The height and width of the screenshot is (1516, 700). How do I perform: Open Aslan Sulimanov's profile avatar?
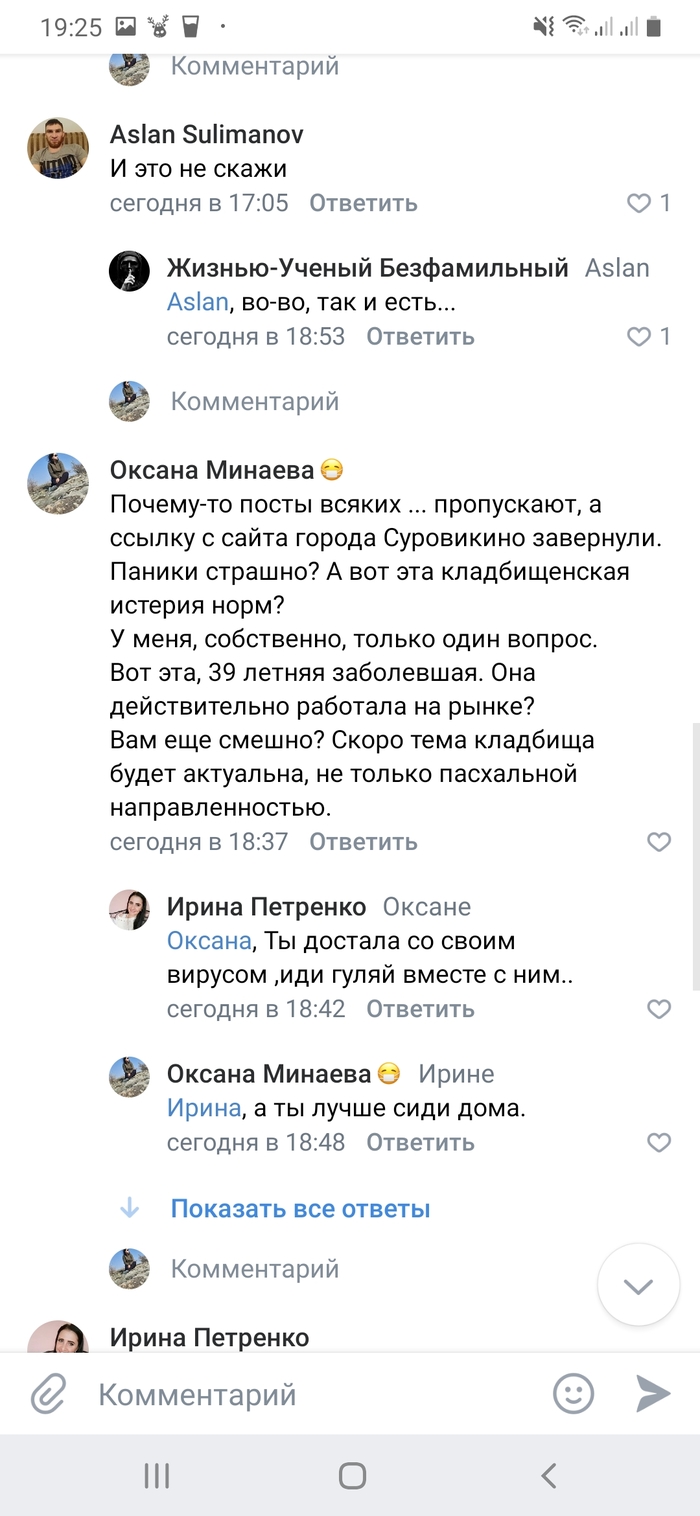[x=58, y=147]
